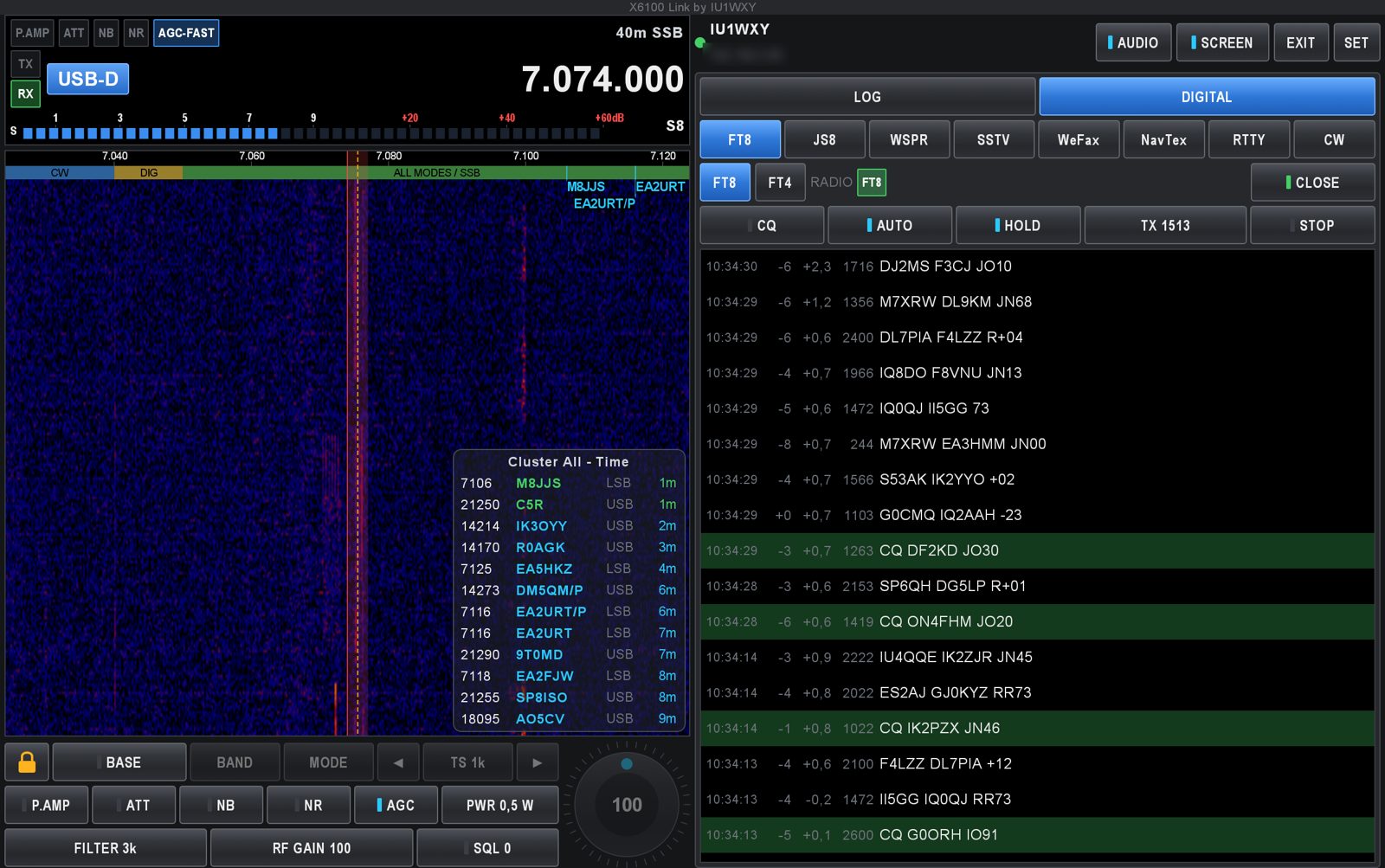1385x868 pixels.
Task: Toggle the AUDIO button
Action: (1133, 42)
